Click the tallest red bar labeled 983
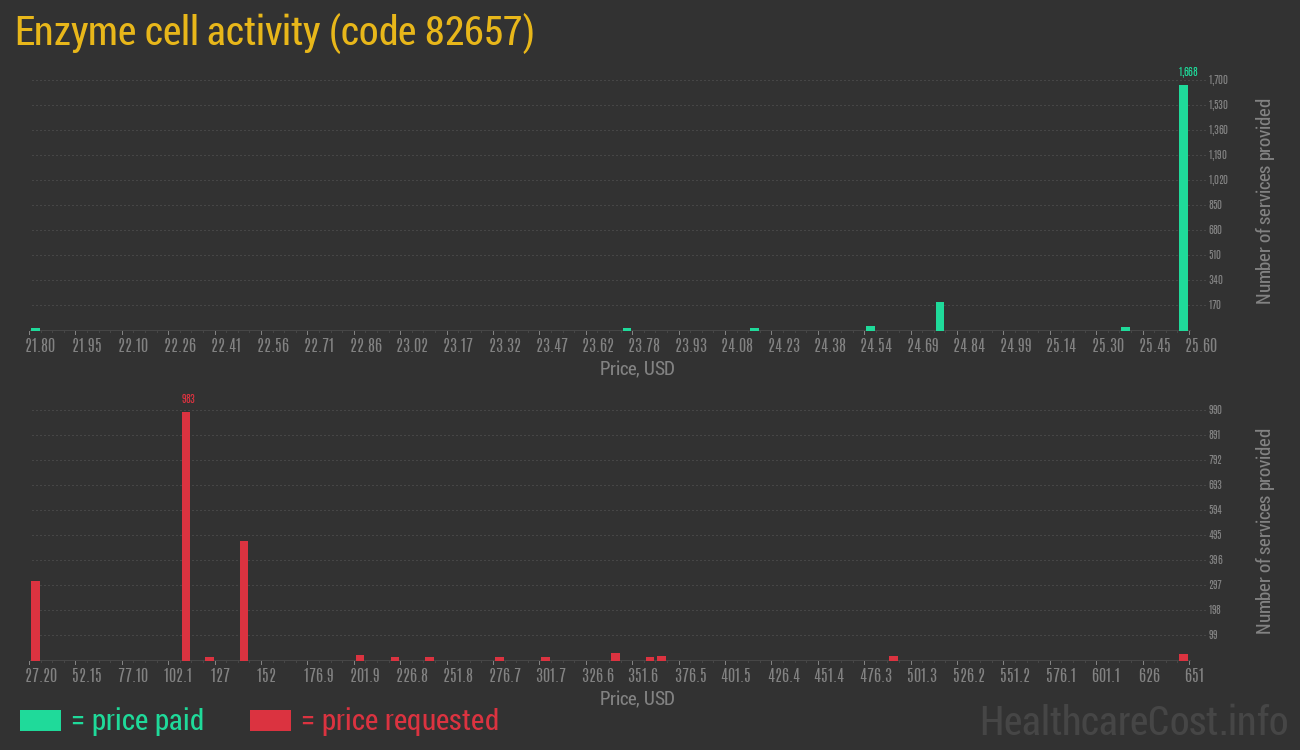The width and height of the screenshot is (1300, 750). pyautogui.click(x=186, y=535)
